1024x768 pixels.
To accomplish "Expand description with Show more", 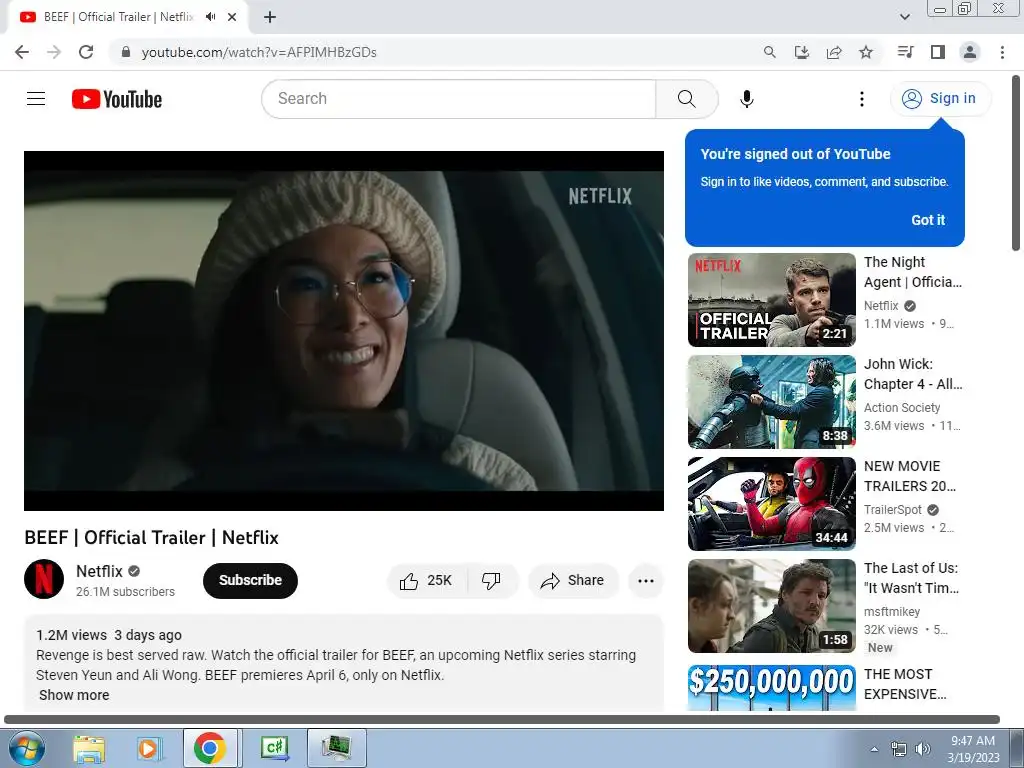I will (x=74, y=695).
